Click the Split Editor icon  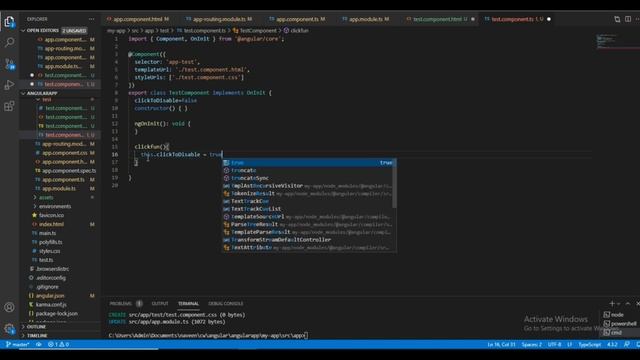(628, 19)
